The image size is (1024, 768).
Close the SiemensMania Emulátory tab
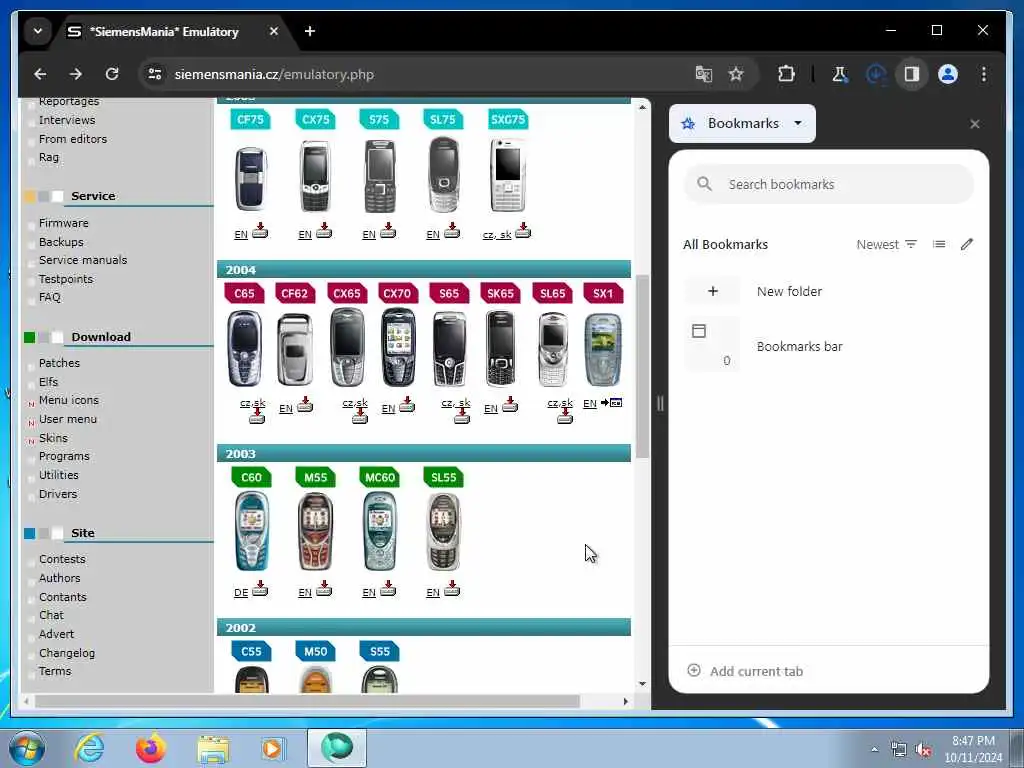tap(274, 31)
